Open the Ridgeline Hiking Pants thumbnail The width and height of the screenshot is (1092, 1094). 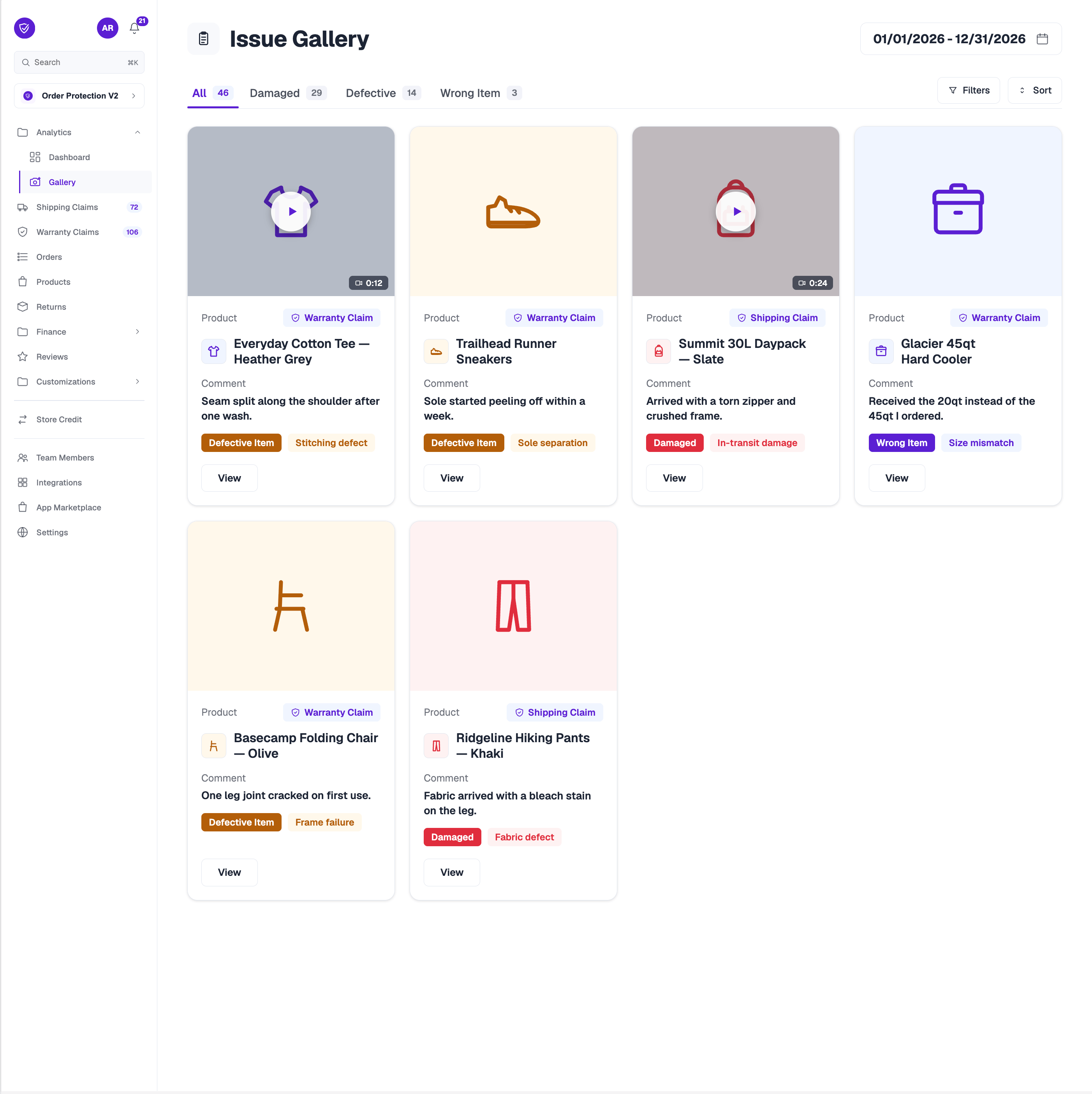pos(513,606)
